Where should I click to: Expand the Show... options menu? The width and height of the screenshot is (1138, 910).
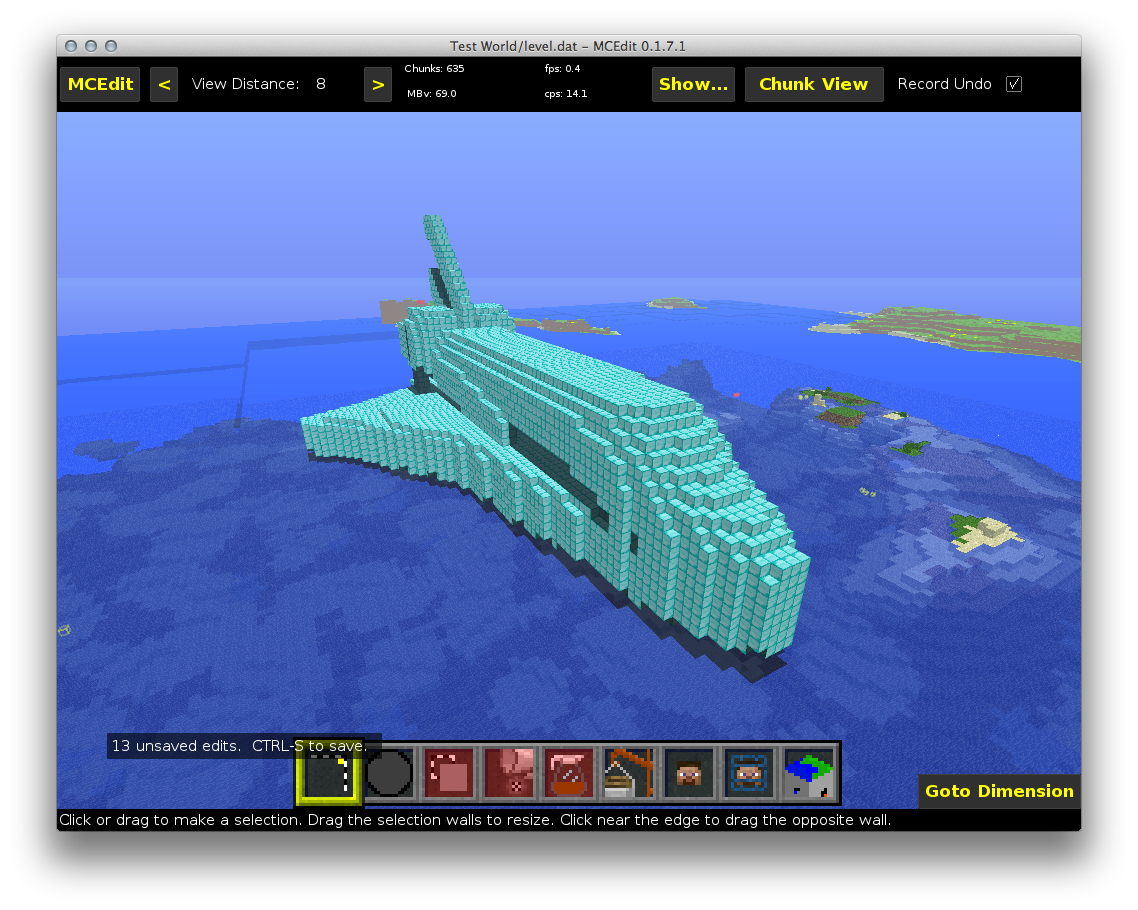[x=693, y=84]
